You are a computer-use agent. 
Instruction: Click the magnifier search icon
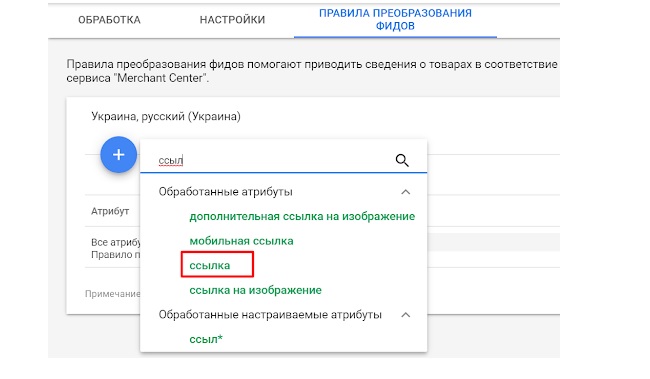coord(402,160)
